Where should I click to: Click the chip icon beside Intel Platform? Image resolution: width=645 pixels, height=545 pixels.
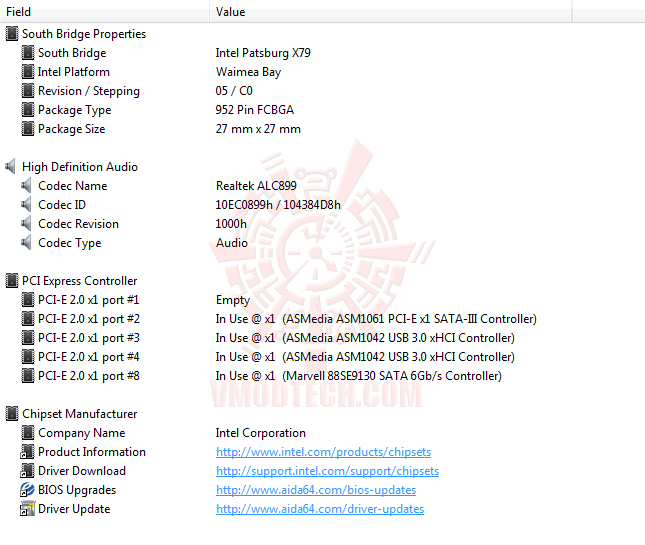coord(28,72)
